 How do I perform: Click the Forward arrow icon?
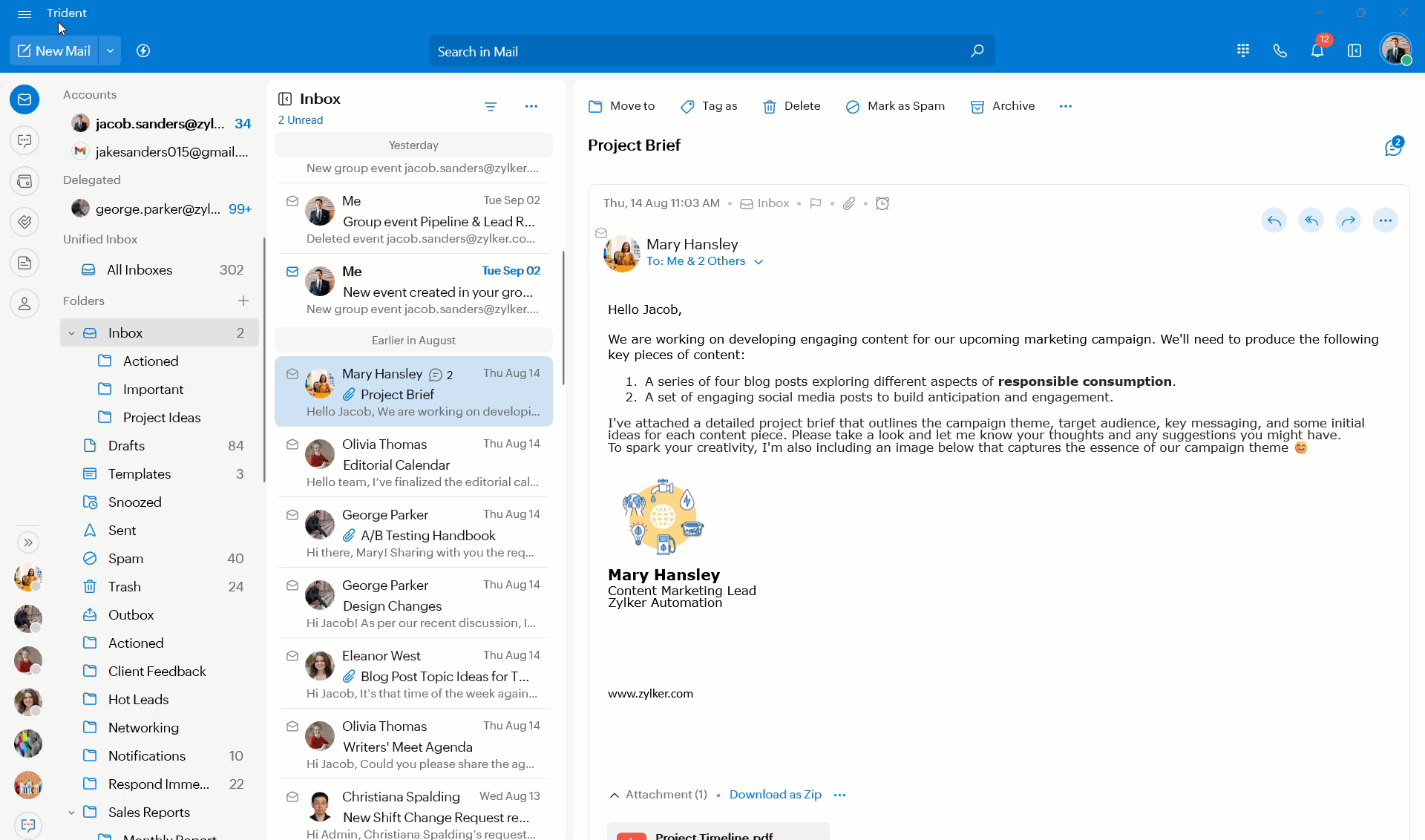(x=1348, y=220)
